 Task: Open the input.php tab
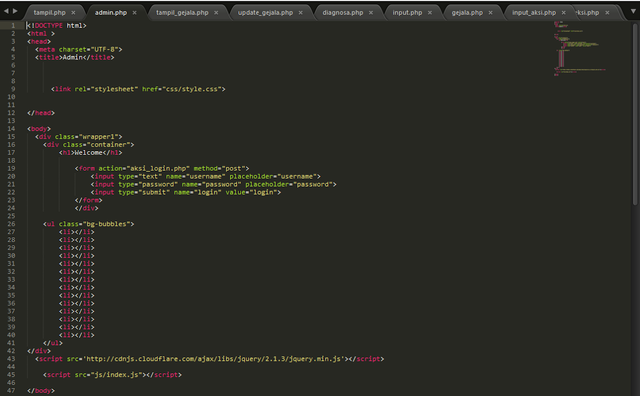[x=407, y=13]
